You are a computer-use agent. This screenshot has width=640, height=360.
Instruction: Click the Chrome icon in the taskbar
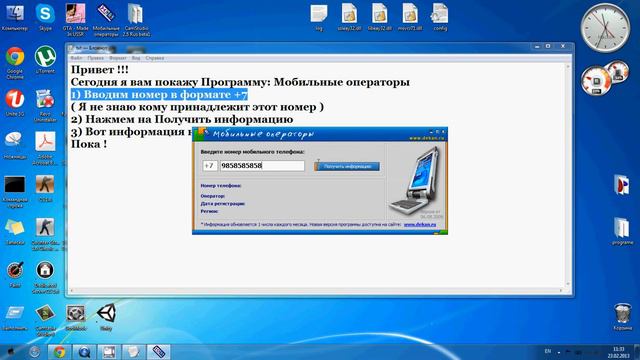tap(59, 352)
